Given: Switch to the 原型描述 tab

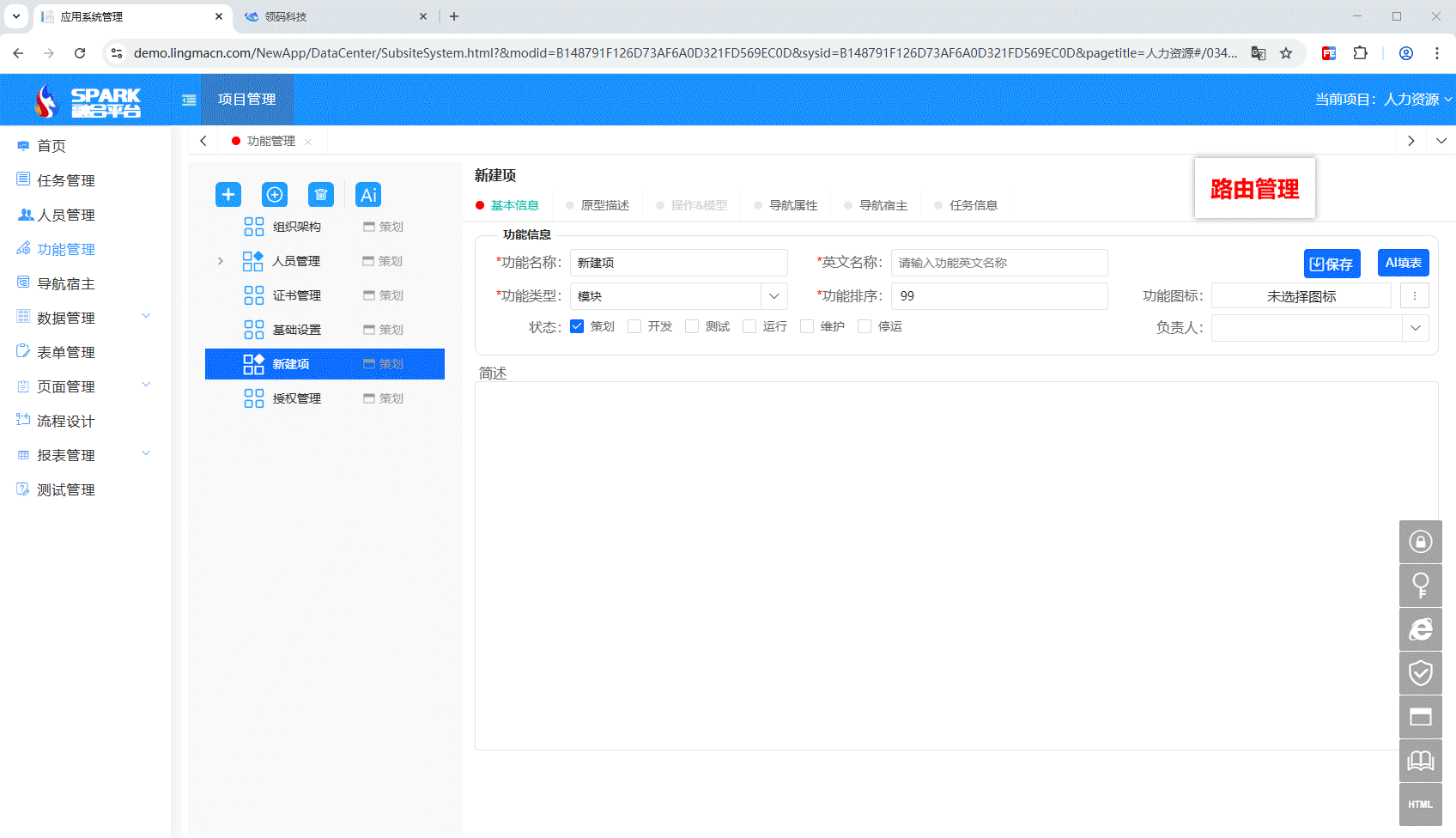Looking at the screenshot, I should click(x=605, y=204).
